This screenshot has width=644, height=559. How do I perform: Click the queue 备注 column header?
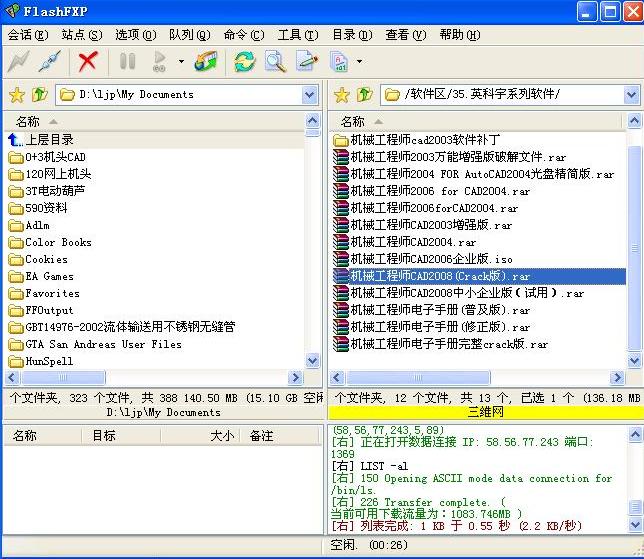[279, 436]
